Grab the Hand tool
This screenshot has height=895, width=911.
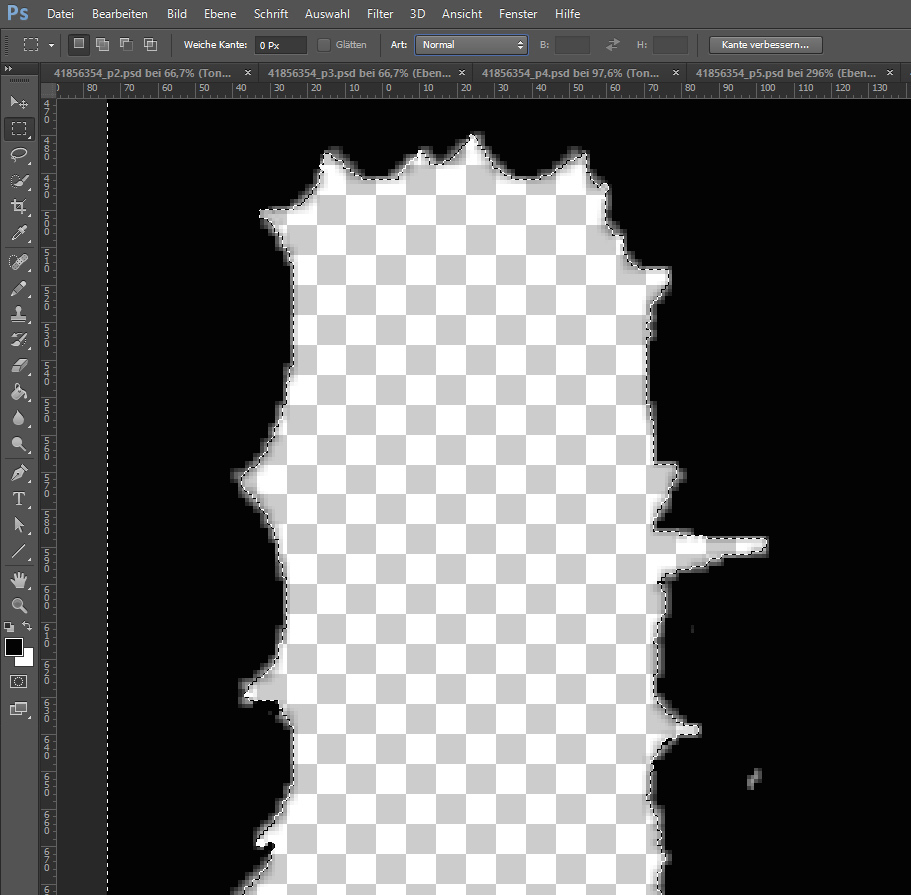20,578
